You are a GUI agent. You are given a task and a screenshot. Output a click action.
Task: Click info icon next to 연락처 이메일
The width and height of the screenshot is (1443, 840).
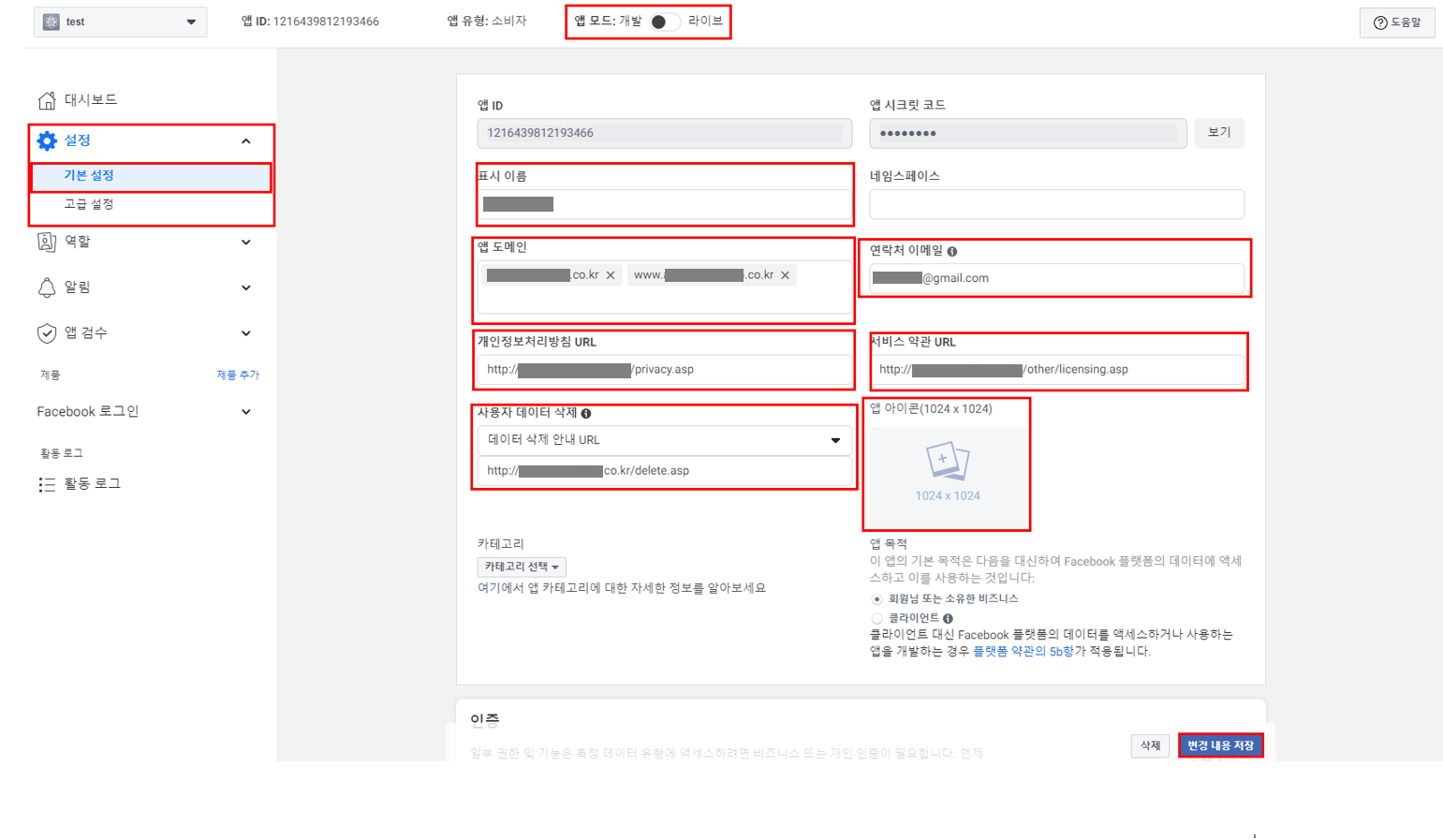coord(952,251)
